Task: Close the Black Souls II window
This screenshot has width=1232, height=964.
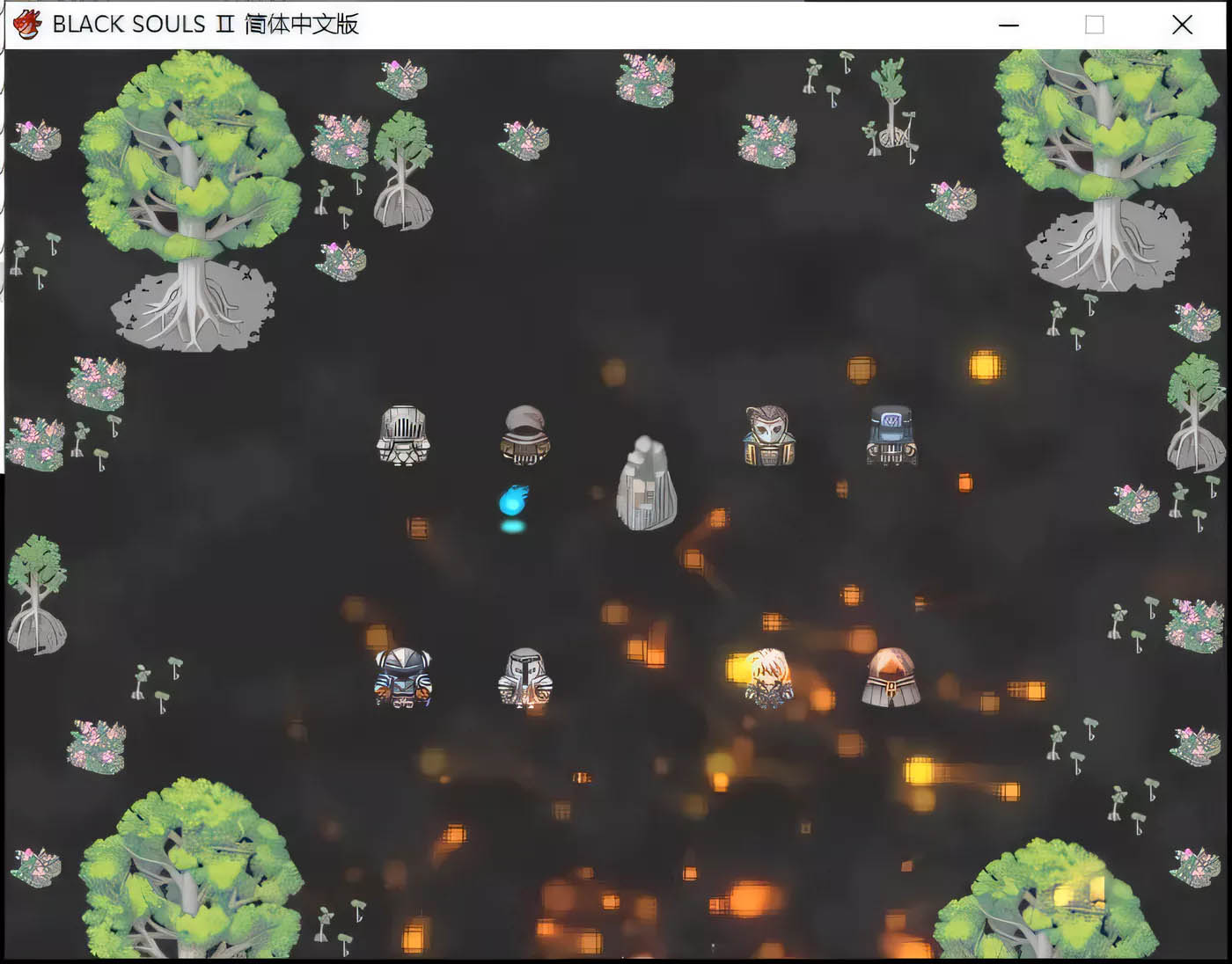Action: coord(1182,25)
